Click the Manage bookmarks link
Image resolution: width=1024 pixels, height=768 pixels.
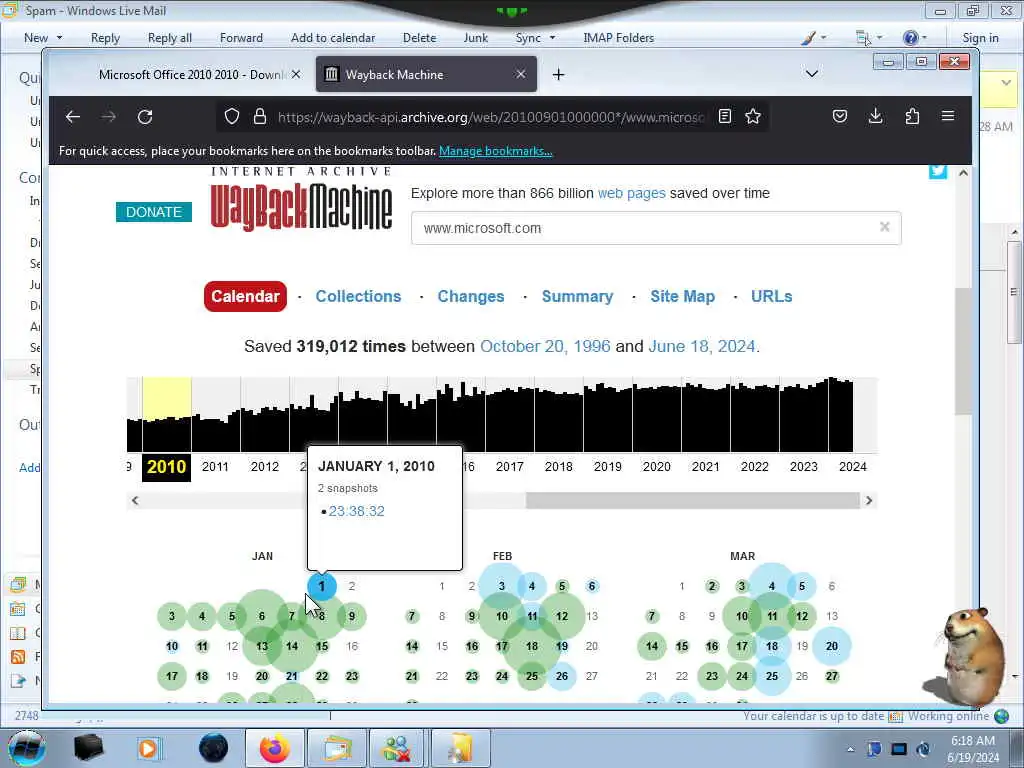point(496,151)
